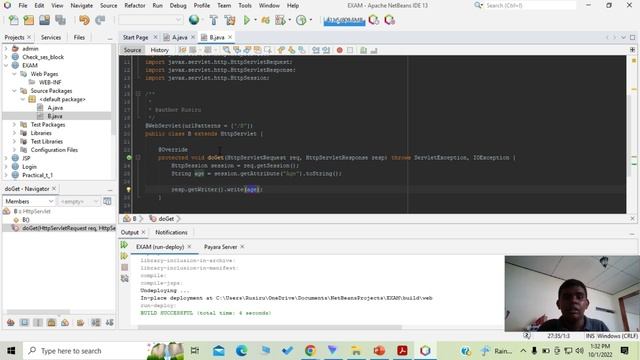Click the Debug Project toolbar icon
Screen dimensions: 640x360
[x=280, y=20]
